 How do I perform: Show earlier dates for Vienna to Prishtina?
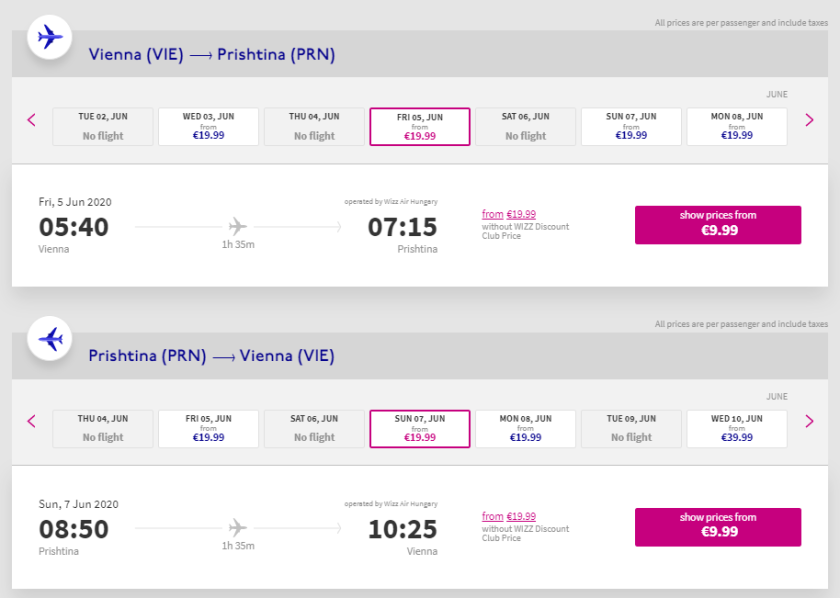31,120
